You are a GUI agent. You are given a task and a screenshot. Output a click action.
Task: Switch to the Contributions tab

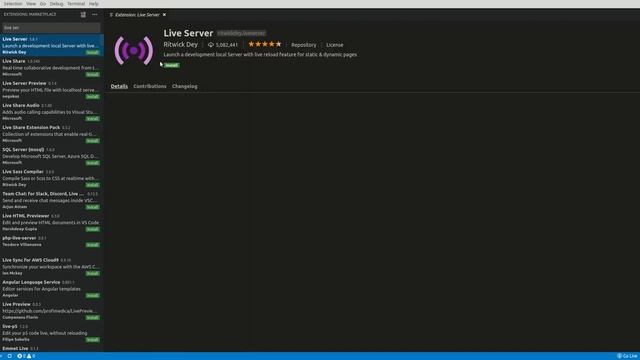coord(150,86)
